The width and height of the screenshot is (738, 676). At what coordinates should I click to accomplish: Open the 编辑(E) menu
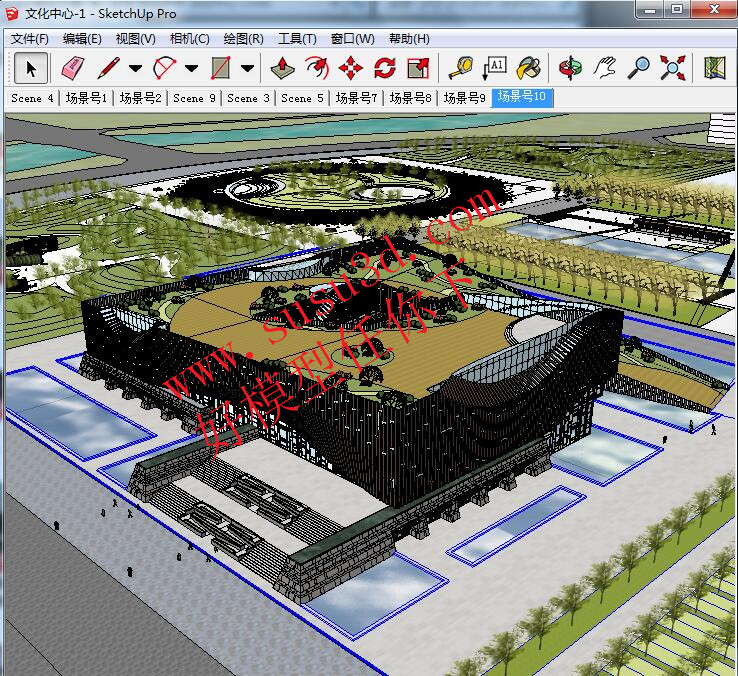click(x=82, y=39)
